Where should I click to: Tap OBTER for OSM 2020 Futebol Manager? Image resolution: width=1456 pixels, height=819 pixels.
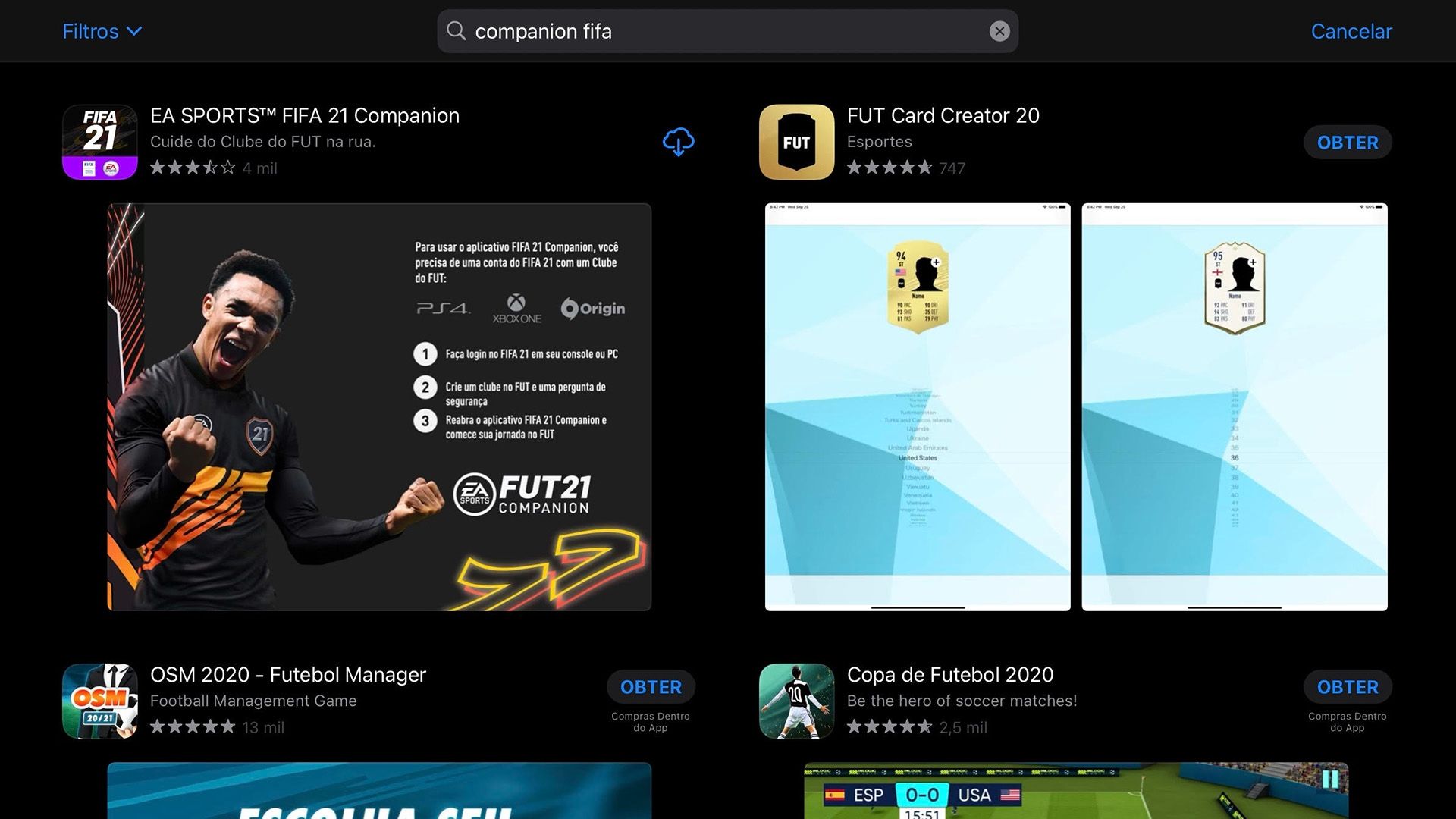coord(651,686)
